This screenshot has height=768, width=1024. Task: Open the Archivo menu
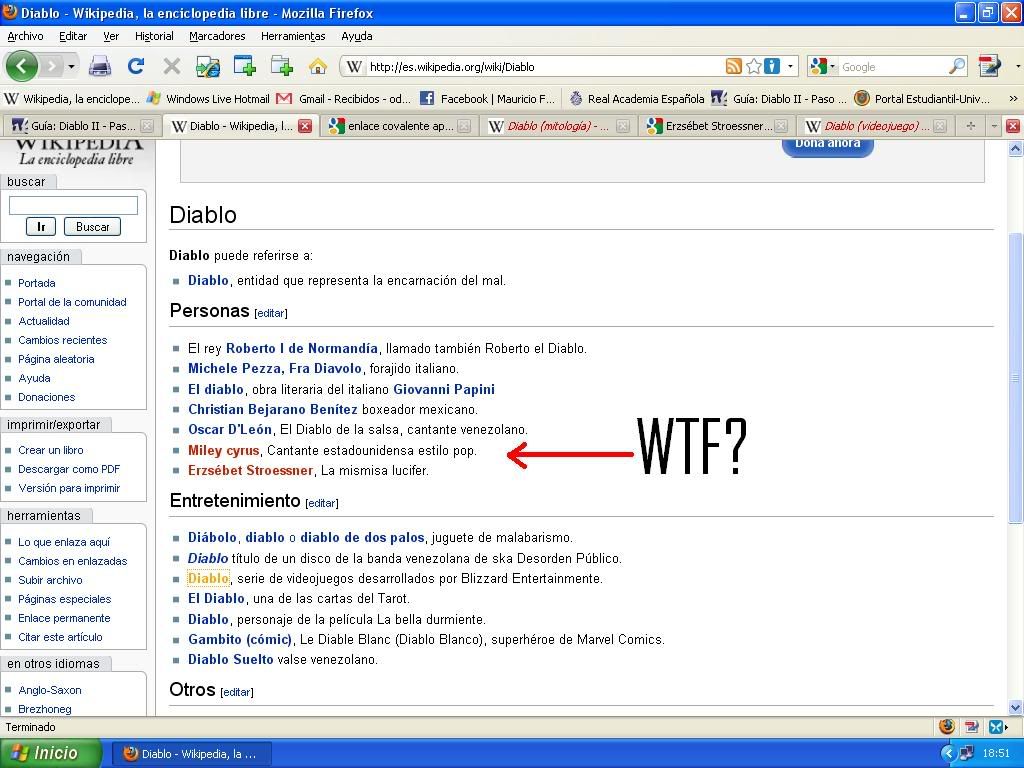tap(25, 36)
